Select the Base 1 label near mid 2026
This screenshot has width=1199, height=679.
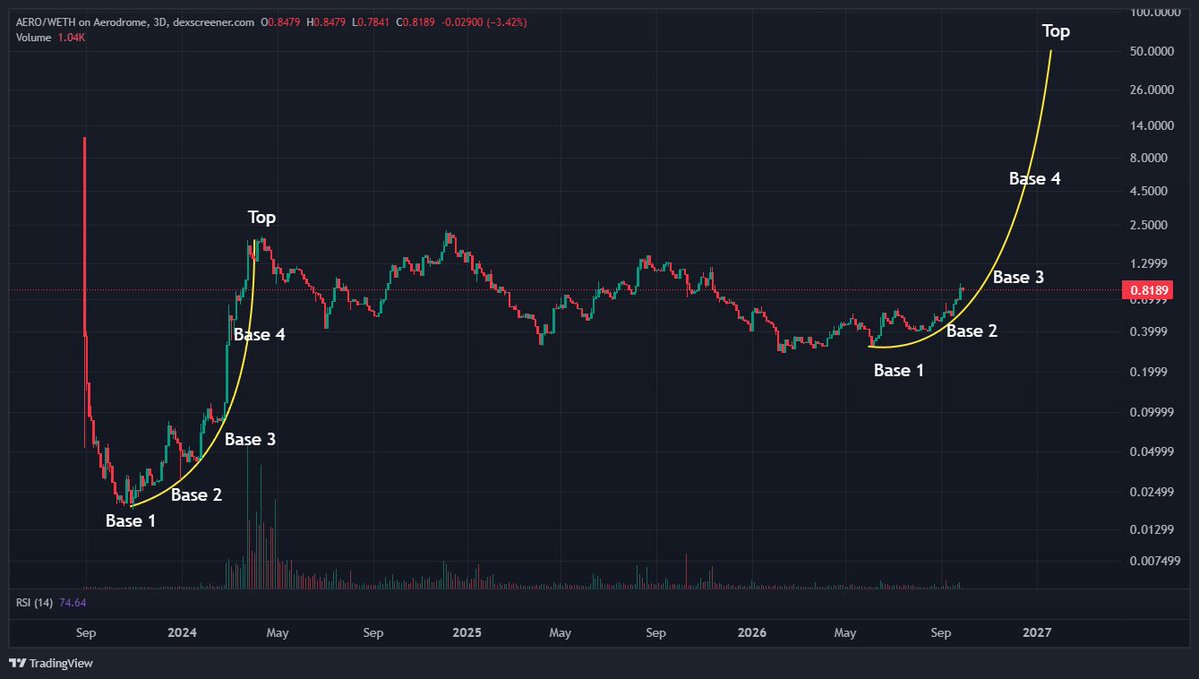[898, 370]
